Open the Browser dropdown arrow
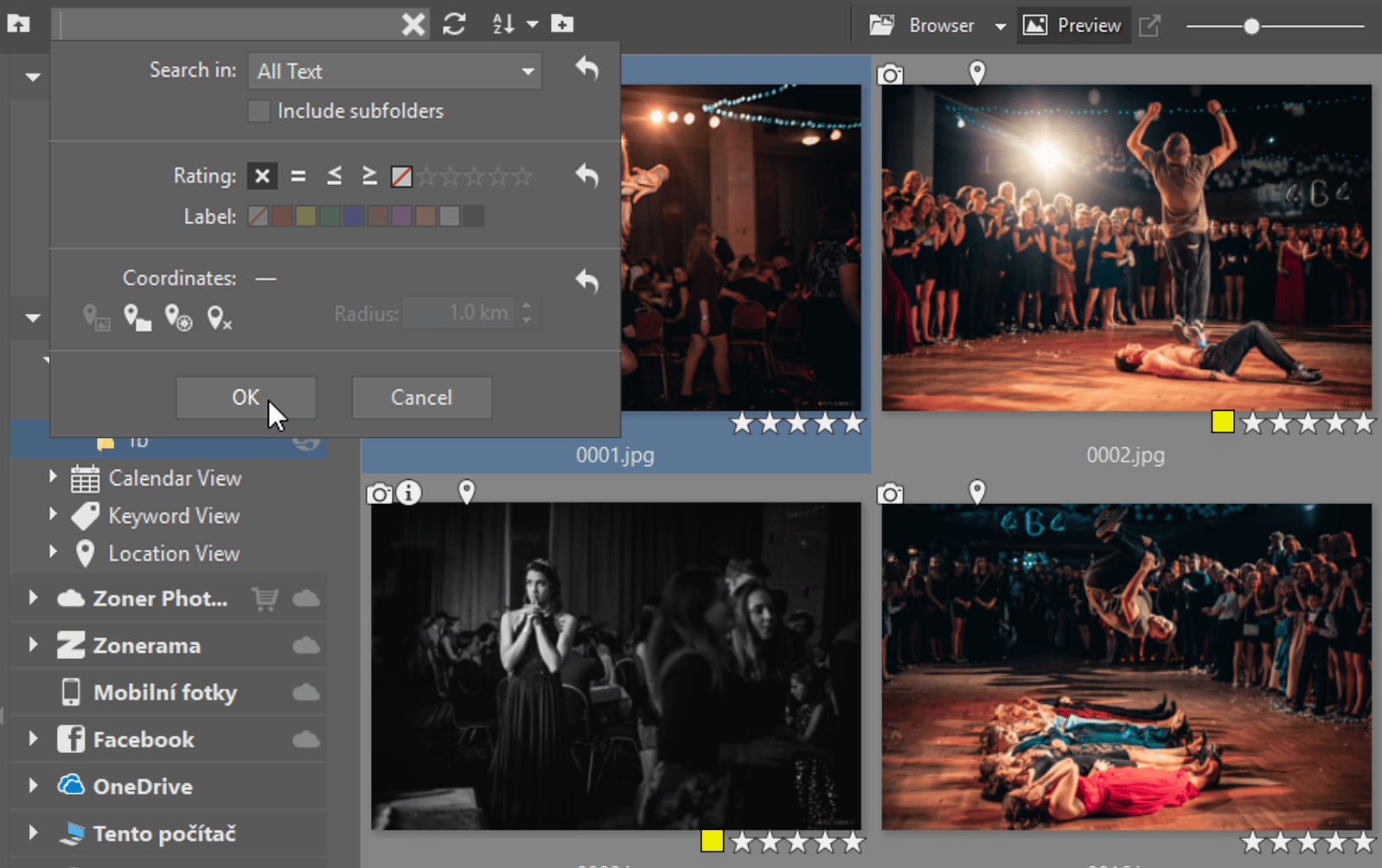Image resolution: width=1382 pixels, height=868 pixels. coord(1000,26)
